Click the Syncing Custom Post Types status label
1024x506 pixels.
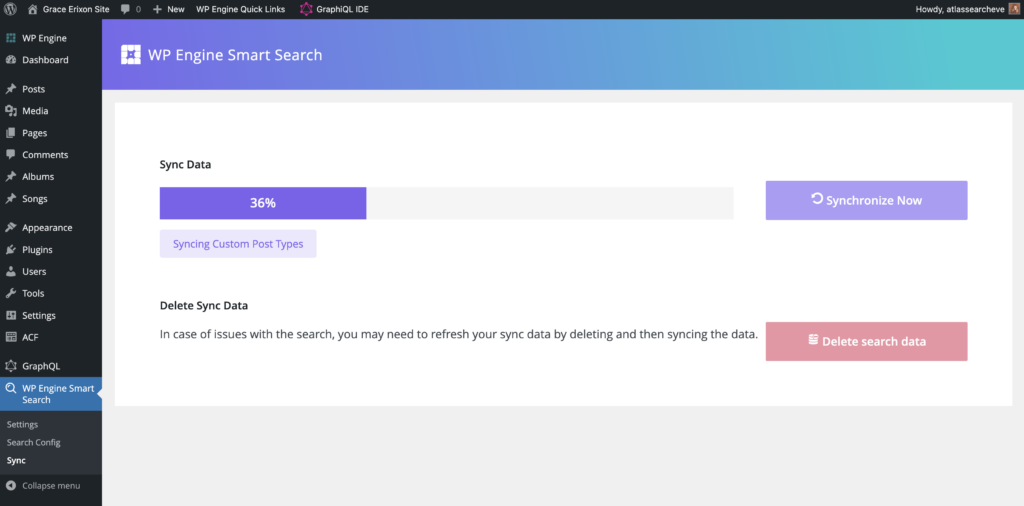[x=238, y=244]
